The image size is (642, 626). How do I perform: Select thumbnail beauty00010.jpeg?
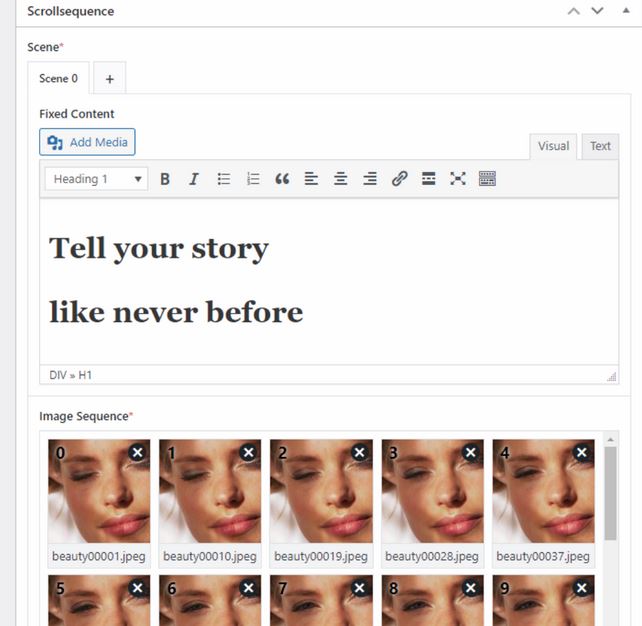210,491
